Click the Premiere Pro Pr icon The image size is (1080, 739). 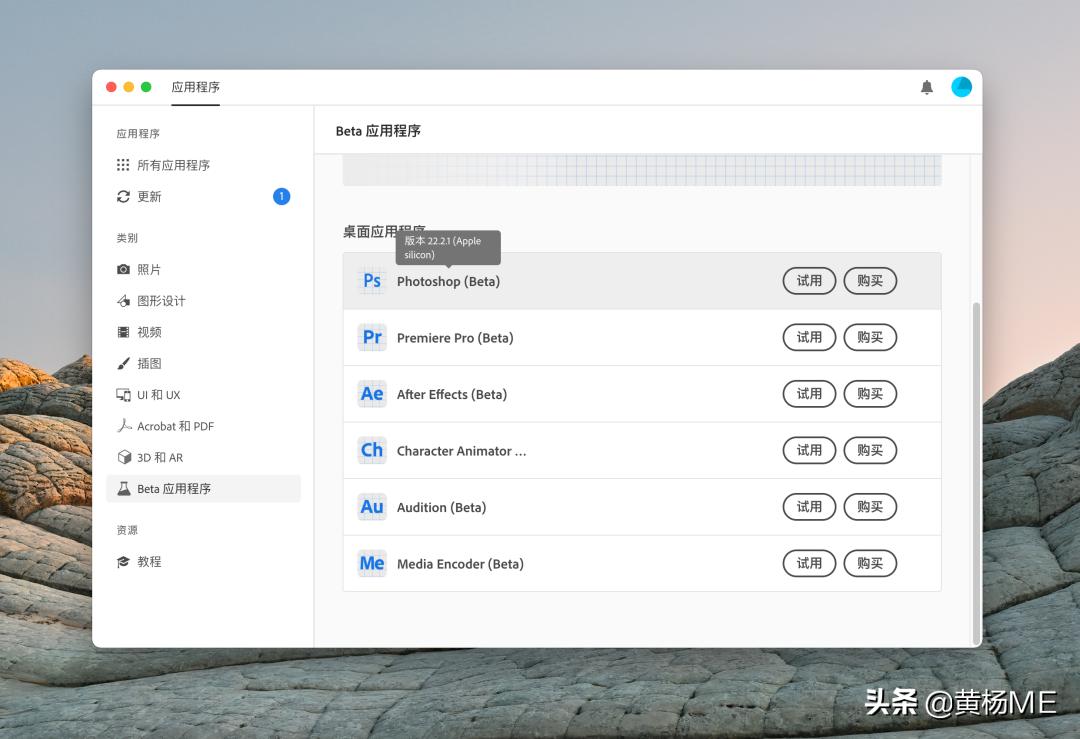click(372, 338)
